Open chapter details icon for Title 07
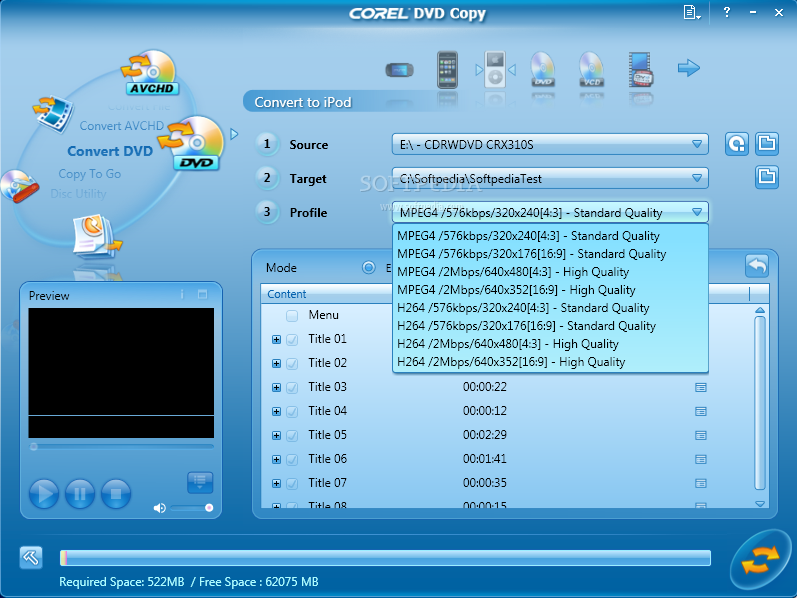The height and width of the screenshot is (598, 797). [x=700, y=483]
